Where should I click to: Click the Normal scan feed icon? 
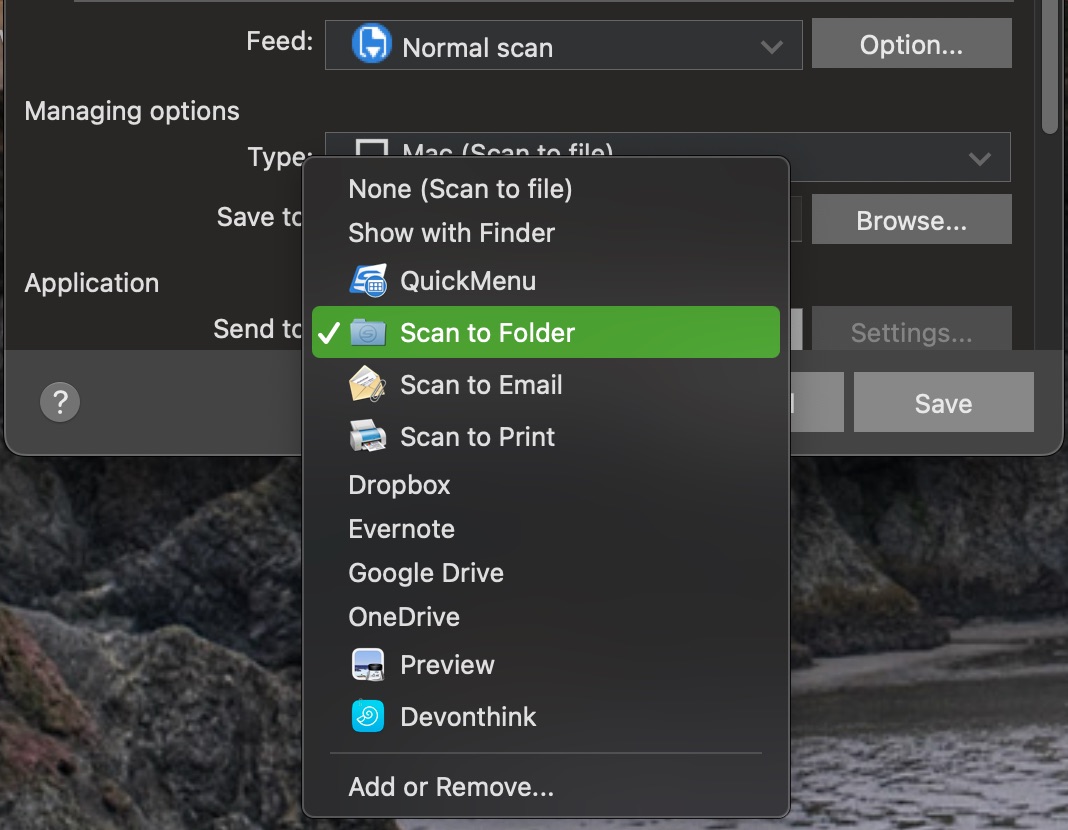(x=371, y=44)
